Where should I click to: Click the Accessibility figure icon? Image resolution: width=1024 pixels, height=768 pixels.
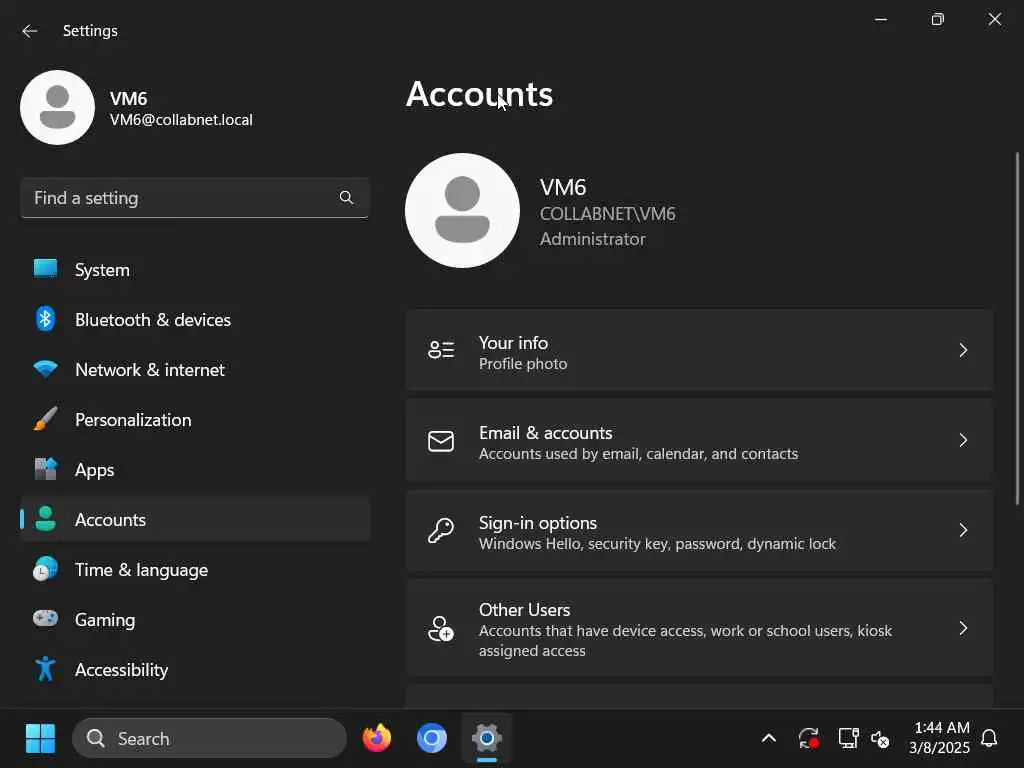tap(45, 669)
